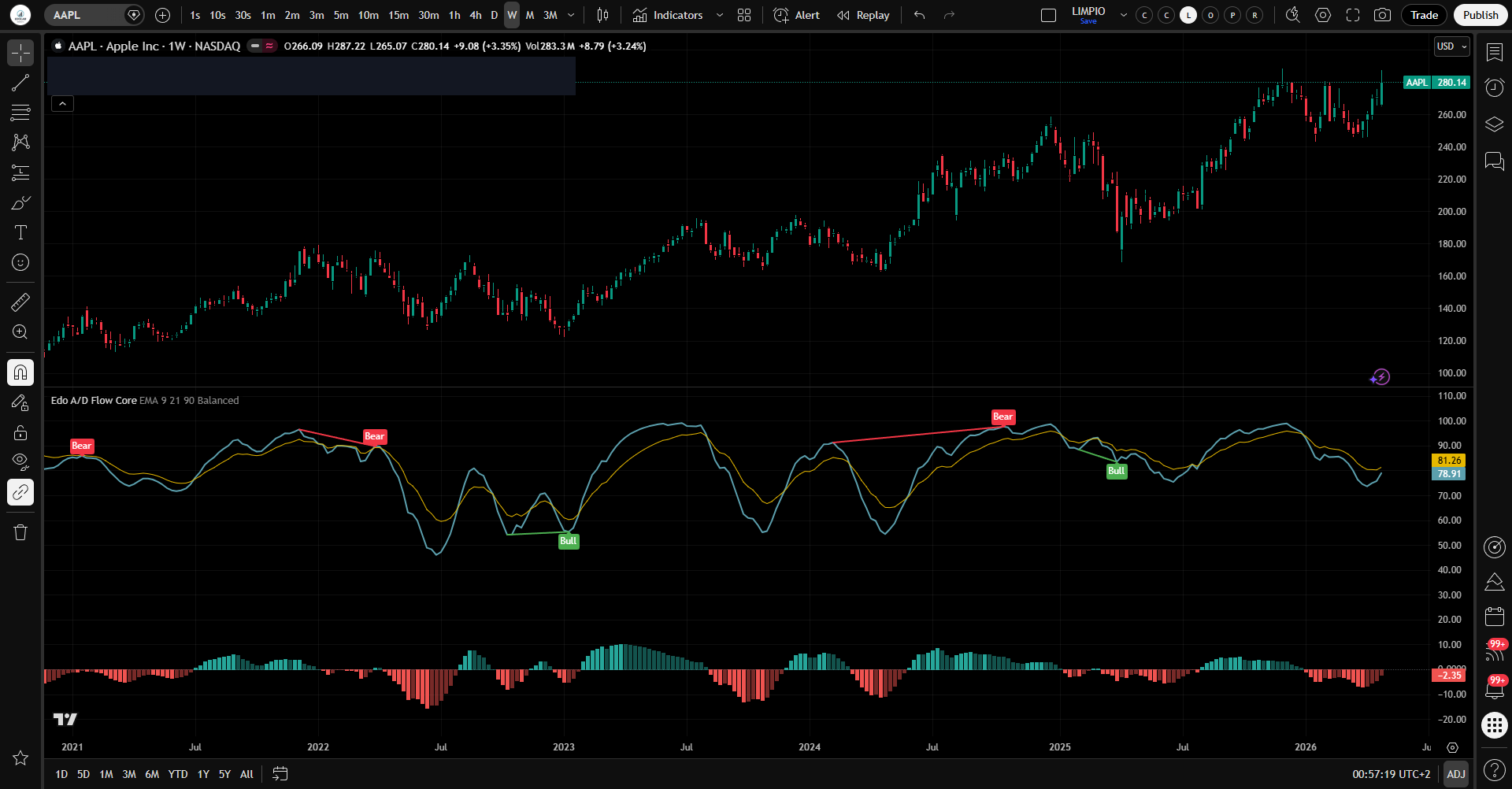Select the trend line drawing tool

pos(20,83)
